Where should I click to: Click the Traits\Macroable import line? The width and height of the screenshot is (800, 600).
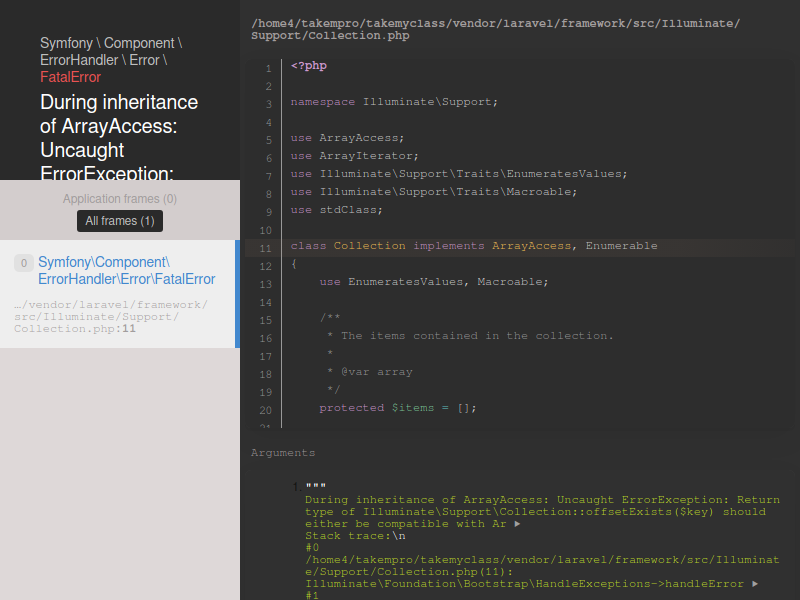[434, 192]
